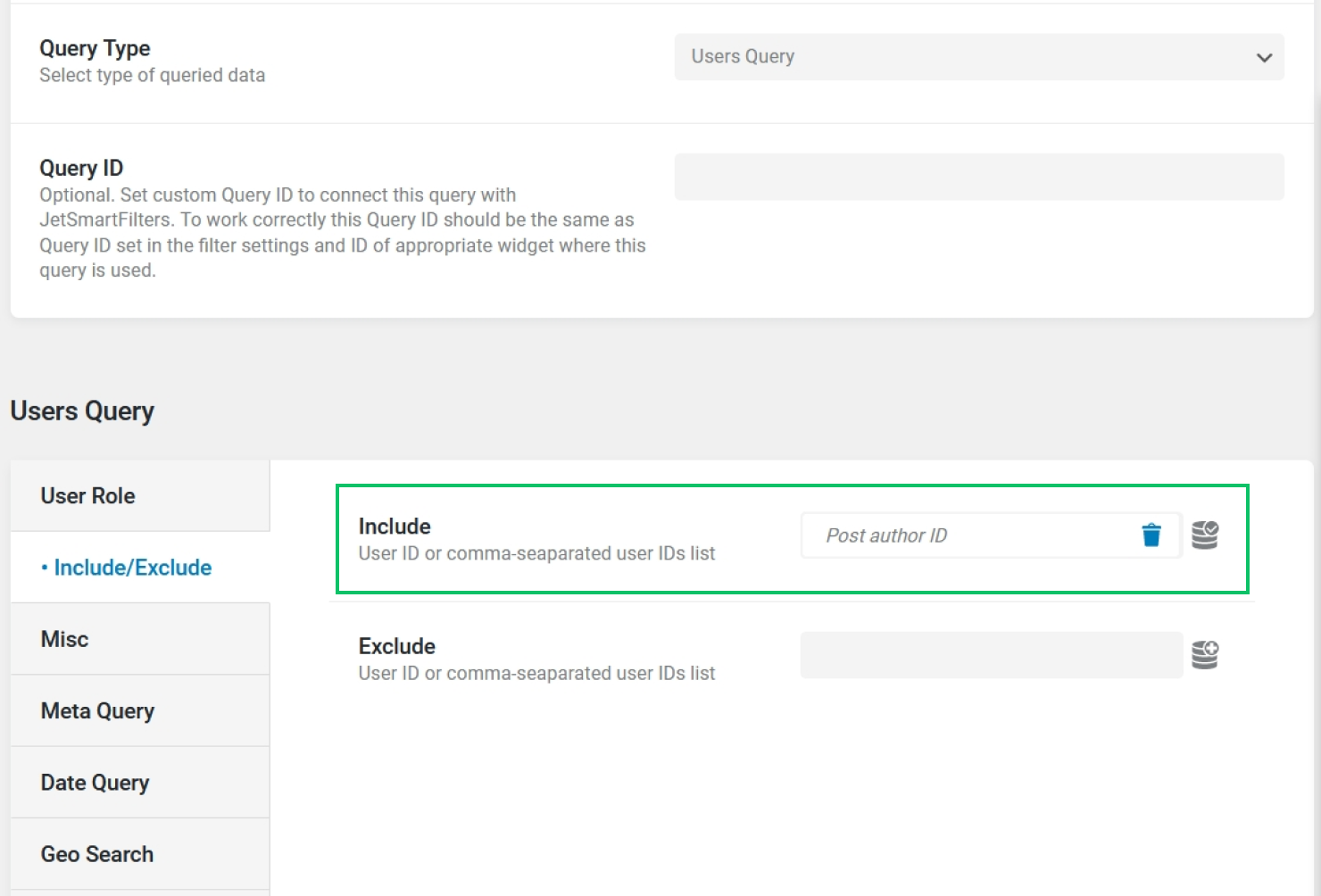Click the Query ID input field
The image size is (1321, 896).
(979, 177)
